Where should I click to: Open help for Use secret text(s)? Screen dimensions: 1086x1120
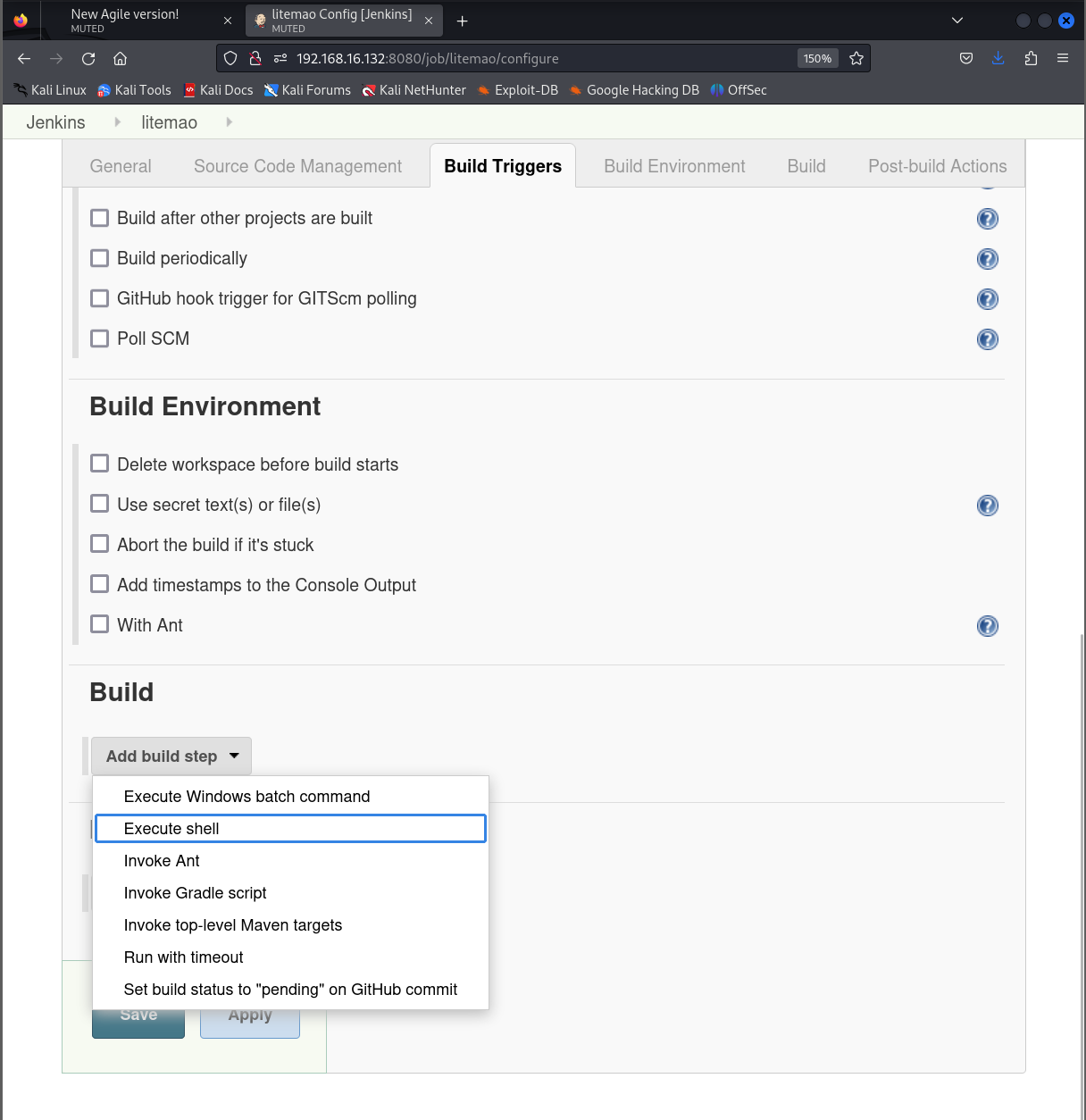(x=987, y=506)
